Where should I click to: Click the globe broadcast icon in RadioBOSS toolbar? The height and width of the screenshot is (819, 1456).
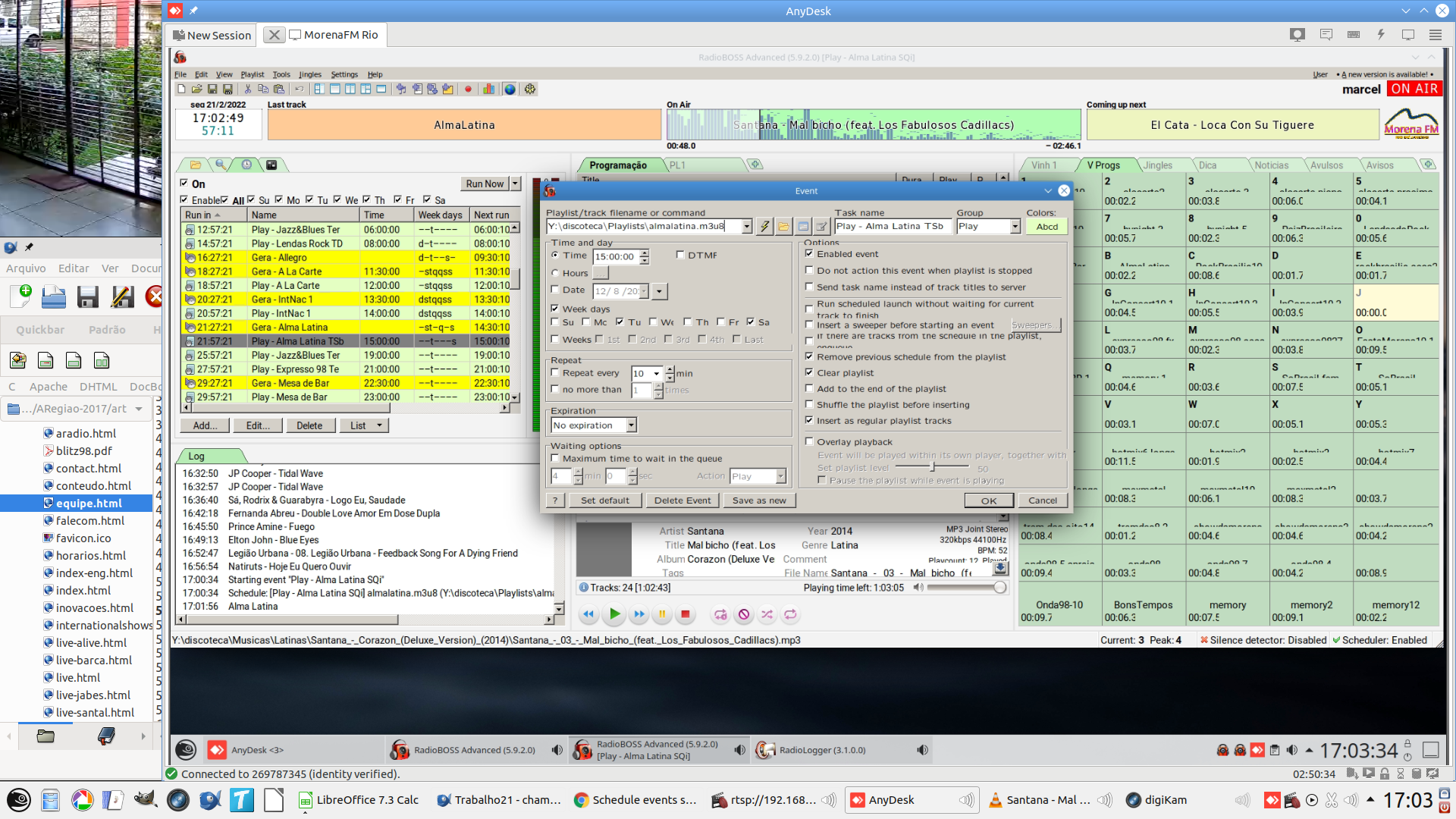click(510, 89)
